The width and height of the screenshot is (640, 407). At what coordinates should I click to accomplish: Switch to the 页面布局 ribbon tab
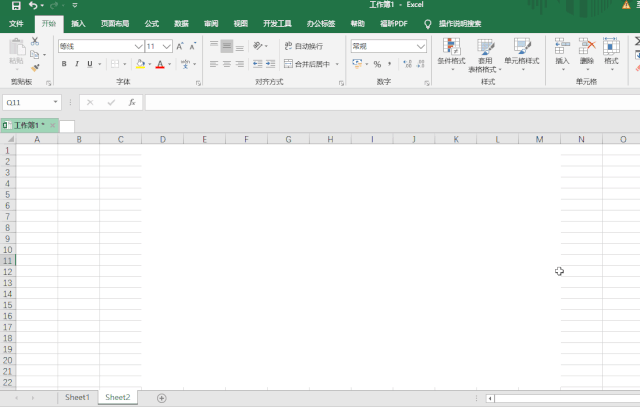115,24
